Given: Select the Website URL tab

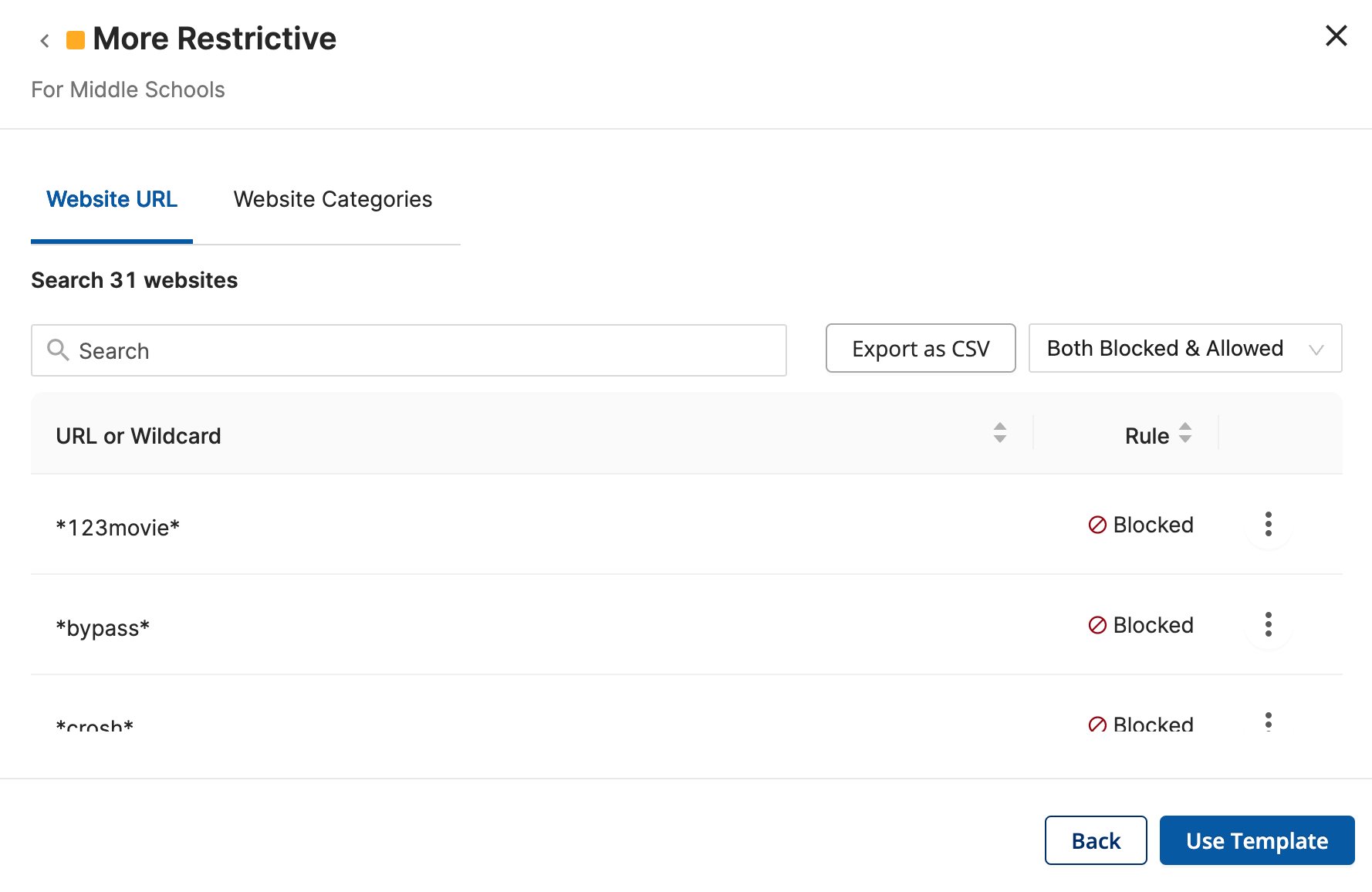Looking at the screenshot, I should coord(112,199).
